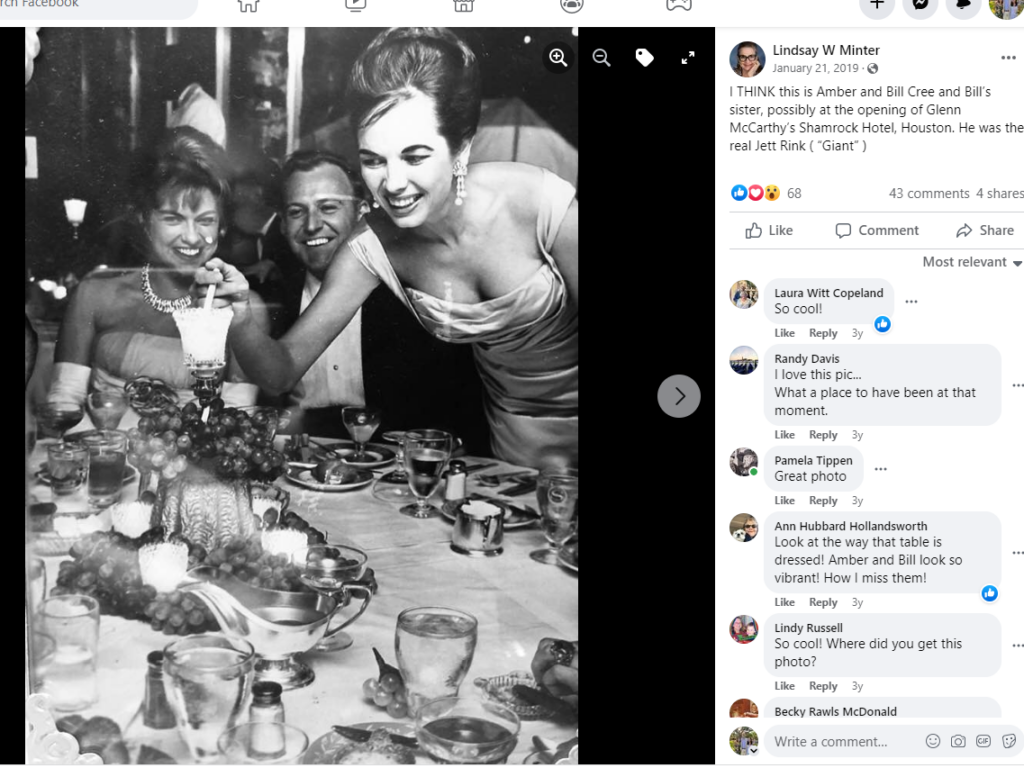Viewport: 1024px width, 768px height.
Task: Add a GIF to the comment
Action: coord(983,741)
